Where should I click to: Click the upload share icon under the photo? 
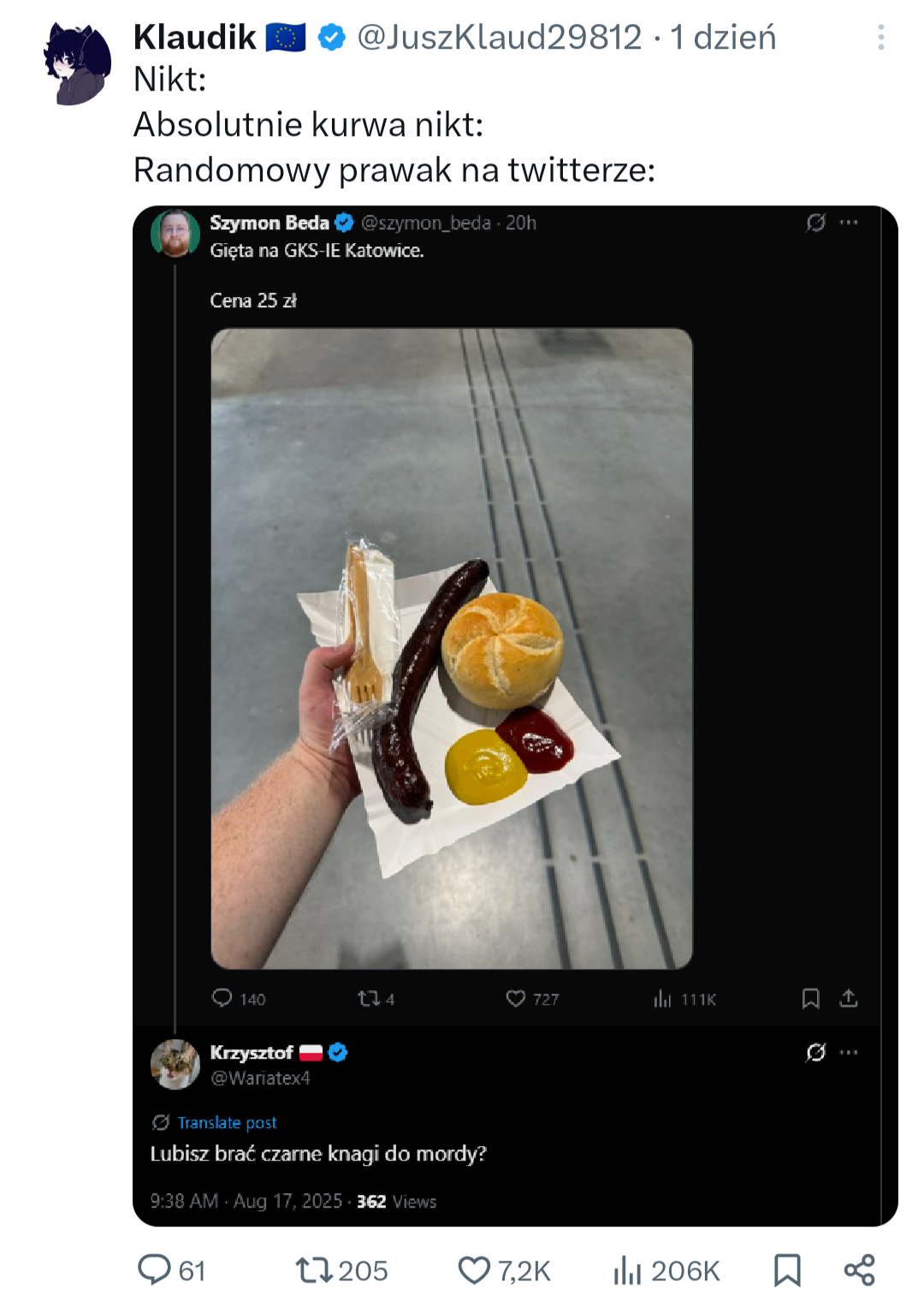tap(849, 998)
